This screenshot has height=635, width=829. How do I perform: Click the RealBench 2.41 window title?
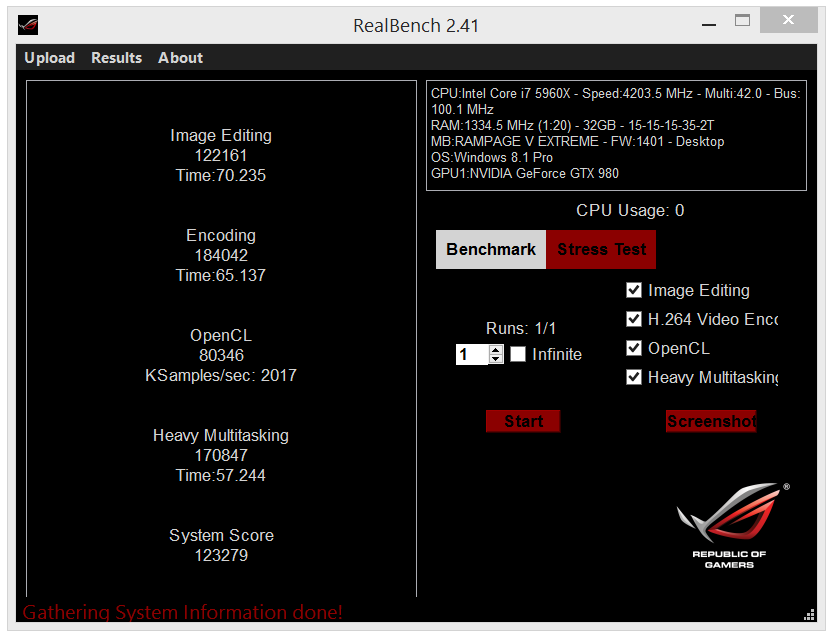416,25
